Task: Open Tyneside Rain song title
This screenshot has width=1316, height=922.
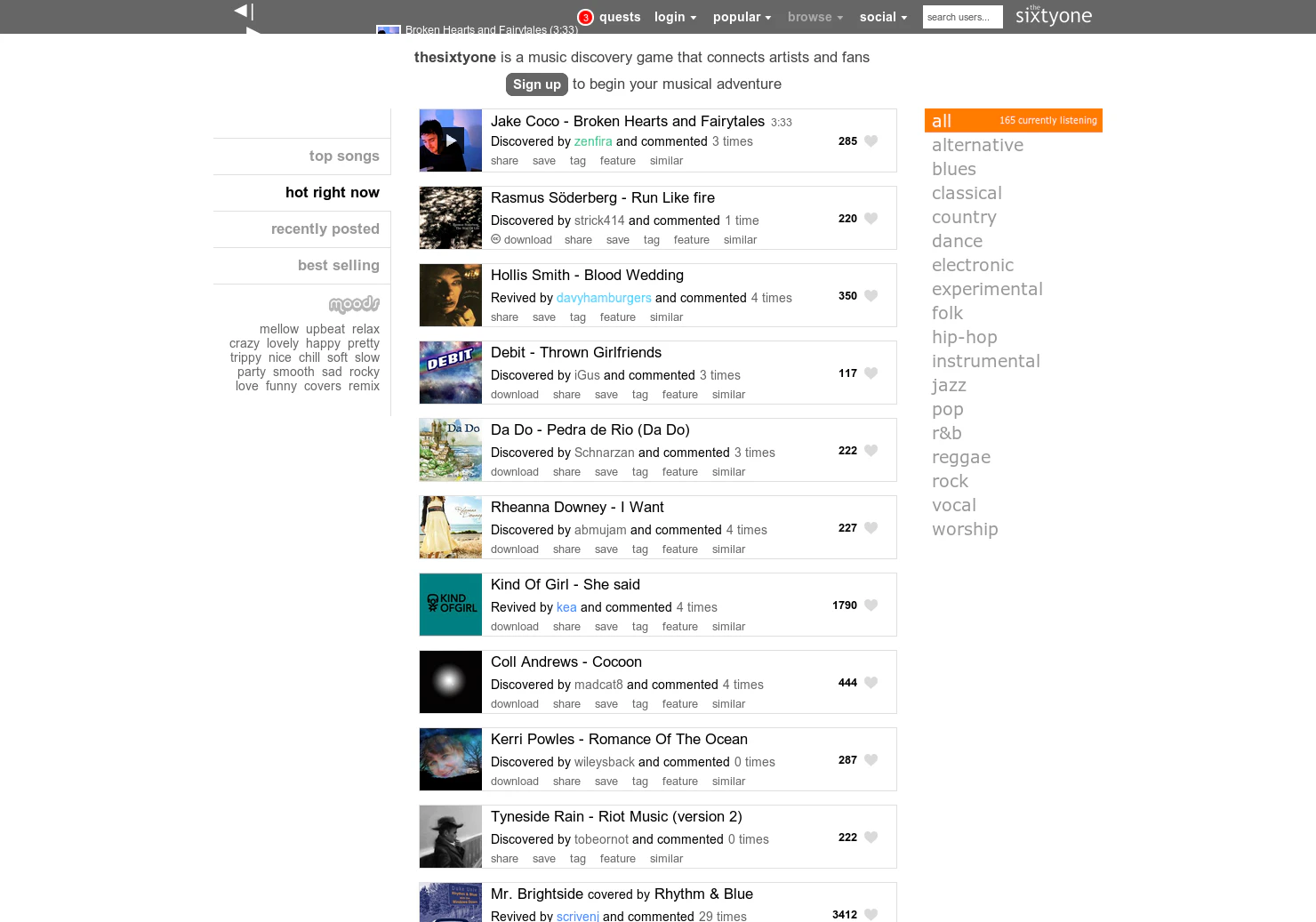Action: (x=616, y=816)
